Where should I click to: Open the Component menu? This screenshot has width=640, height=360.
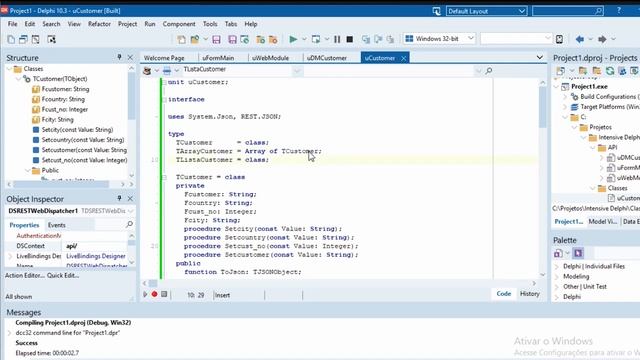179,24
